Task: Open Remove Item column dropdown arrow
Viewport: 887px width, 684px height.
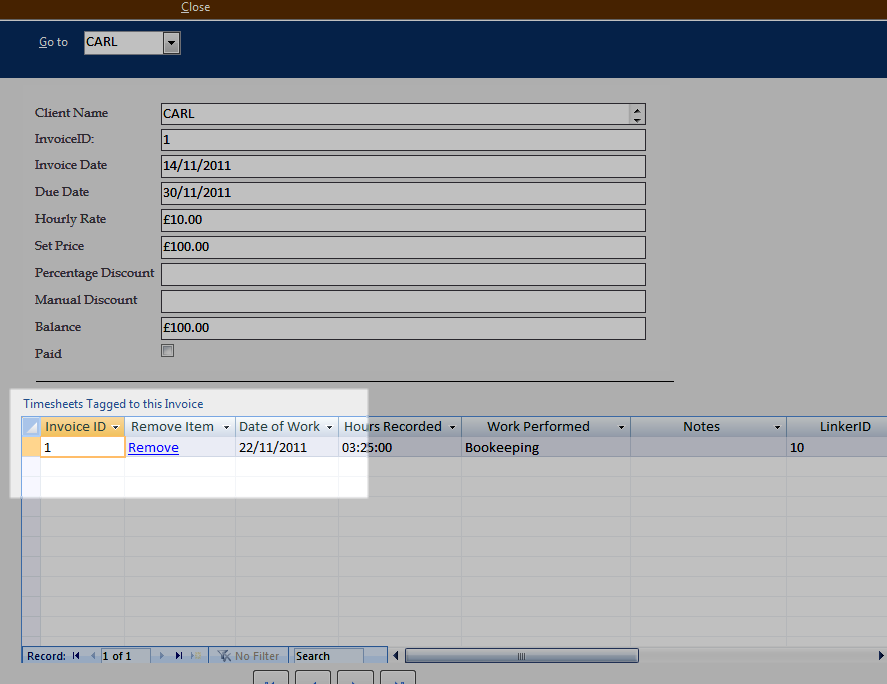Action: click(226, 427)
